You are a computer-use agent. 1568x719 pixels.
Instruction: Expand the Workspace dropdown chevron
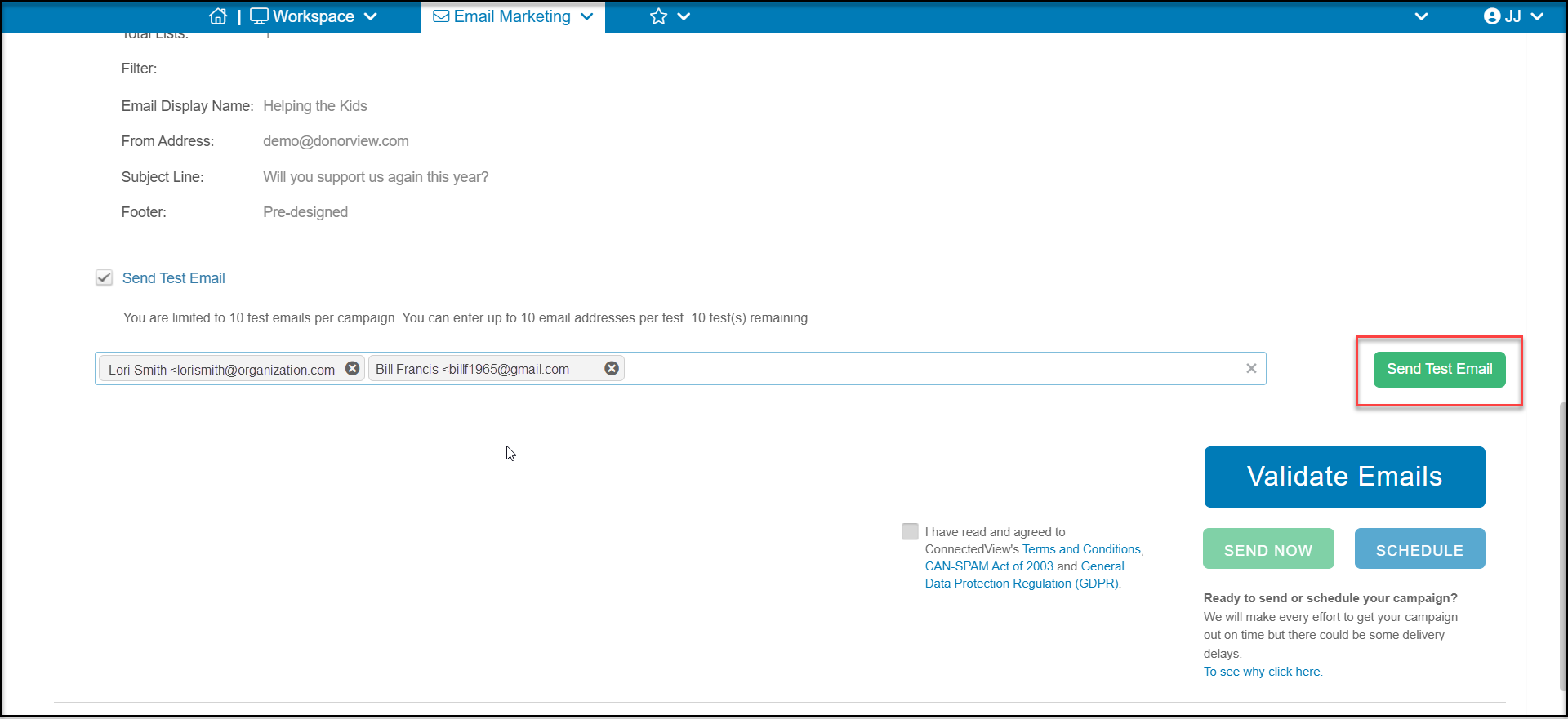371,16
